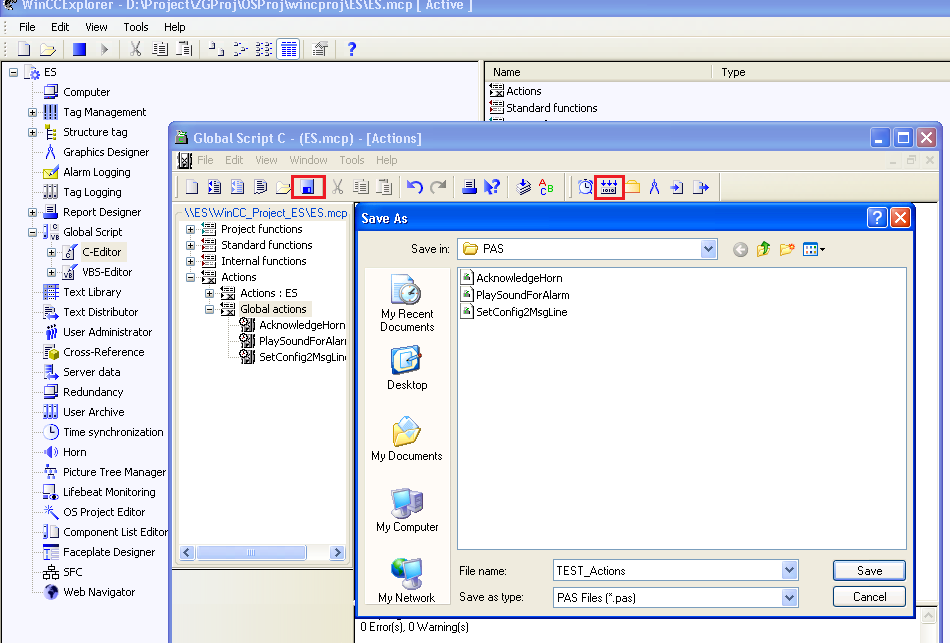Expand Tag Management node in ES tree
The width and height of the screenshot is (950, 643).
[32, 112]
